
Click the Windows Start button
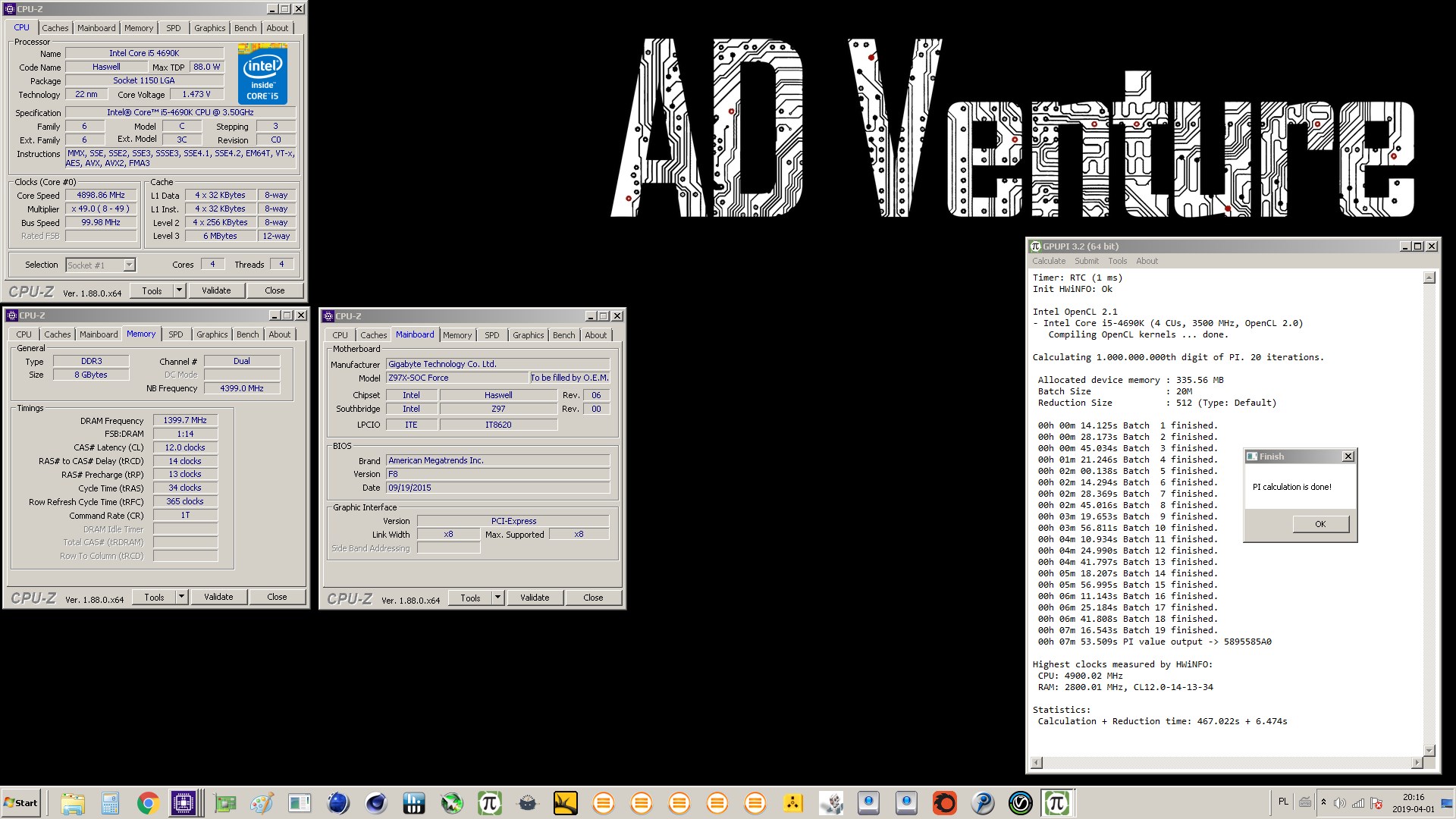coord(21,803)
